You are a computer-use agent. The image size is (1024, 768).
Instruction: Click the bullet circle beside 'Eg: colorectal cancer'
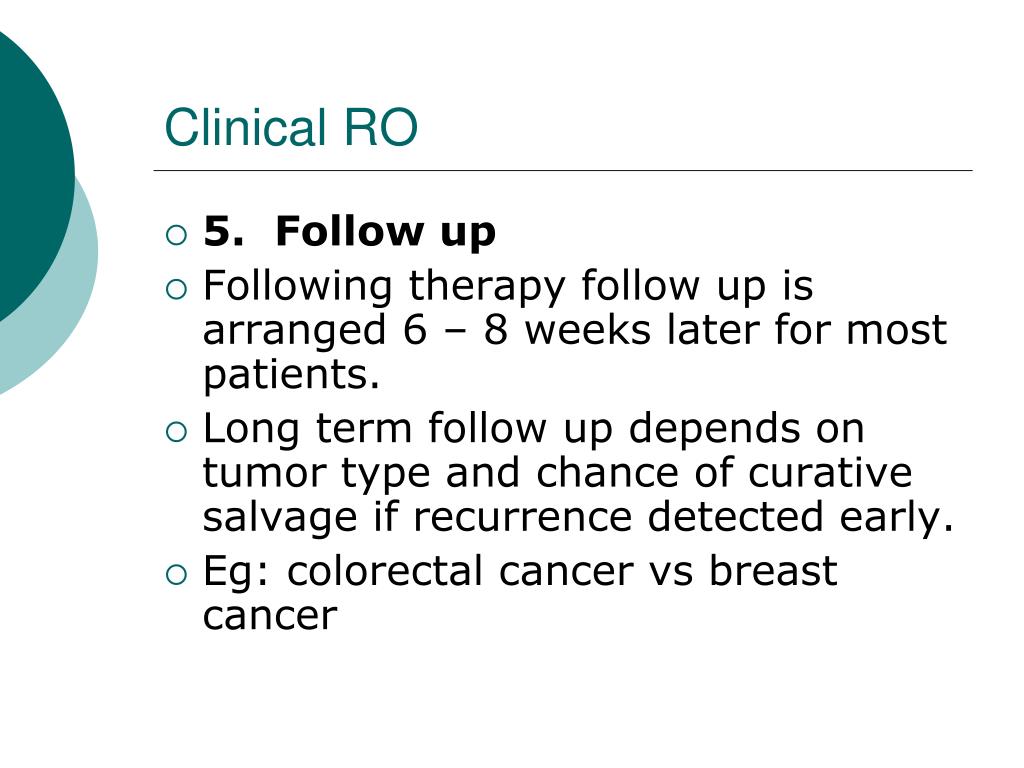click(x=176, y=575)
